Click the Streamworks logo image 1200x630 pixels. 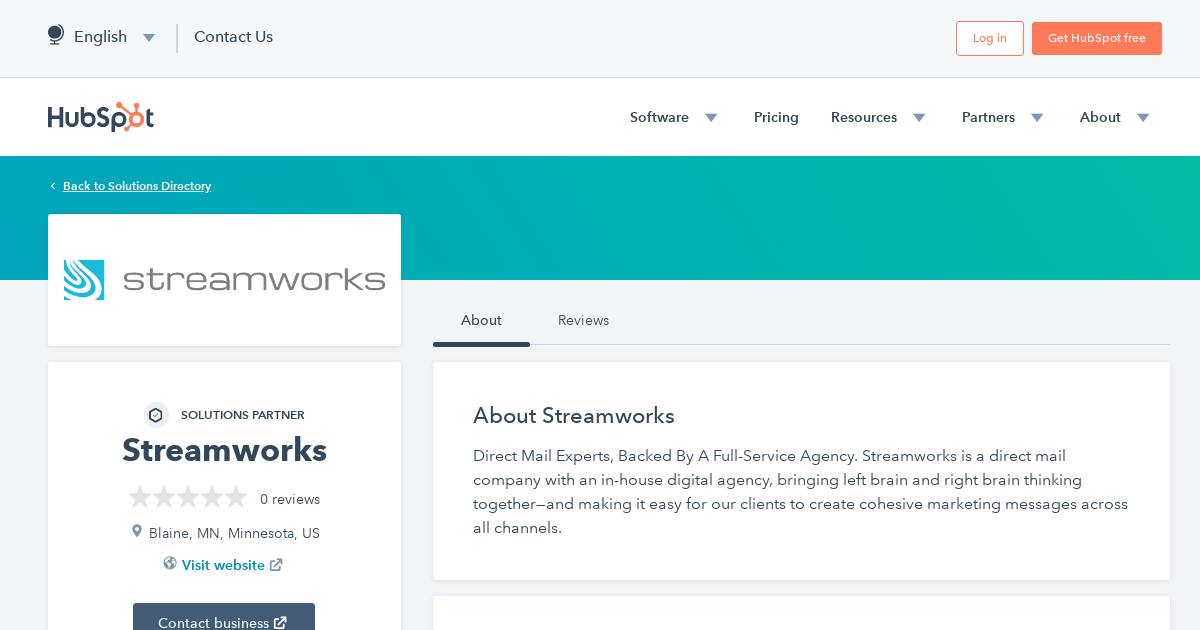click(224, 280)
